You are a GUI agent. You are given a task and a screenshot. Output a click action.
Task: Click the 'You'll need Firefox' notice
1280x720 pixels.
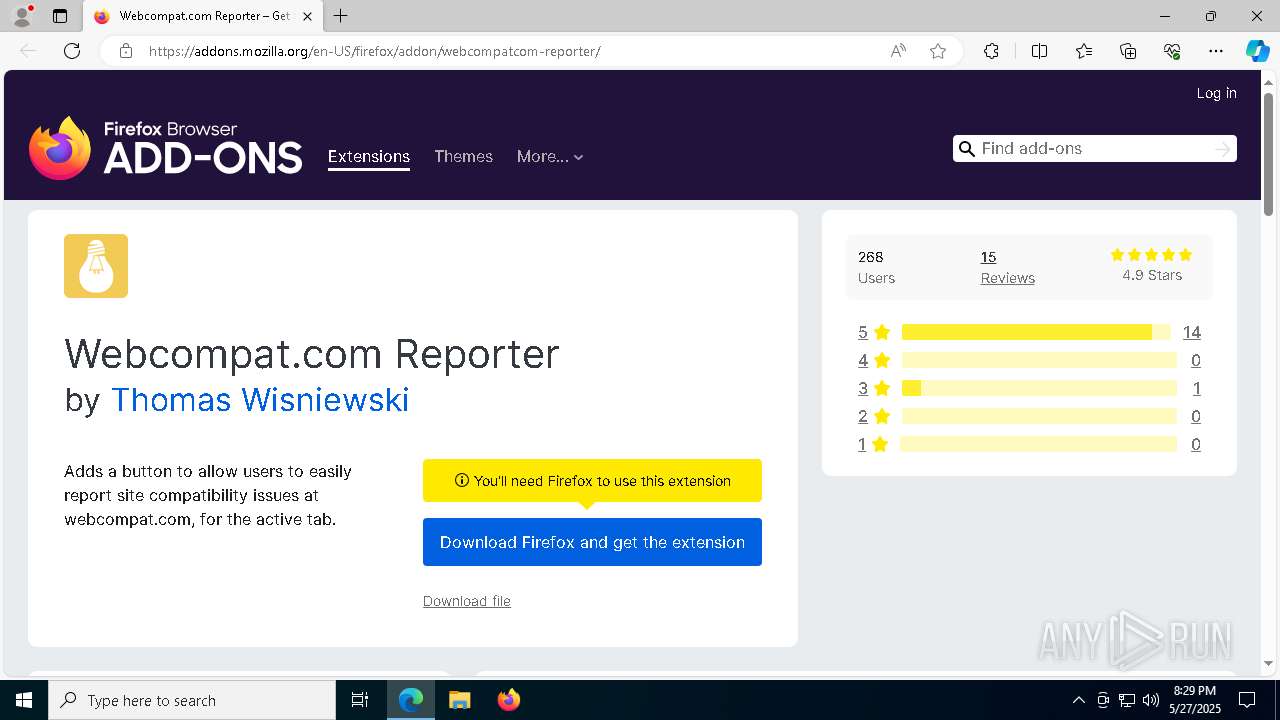[x=592, y=481]
